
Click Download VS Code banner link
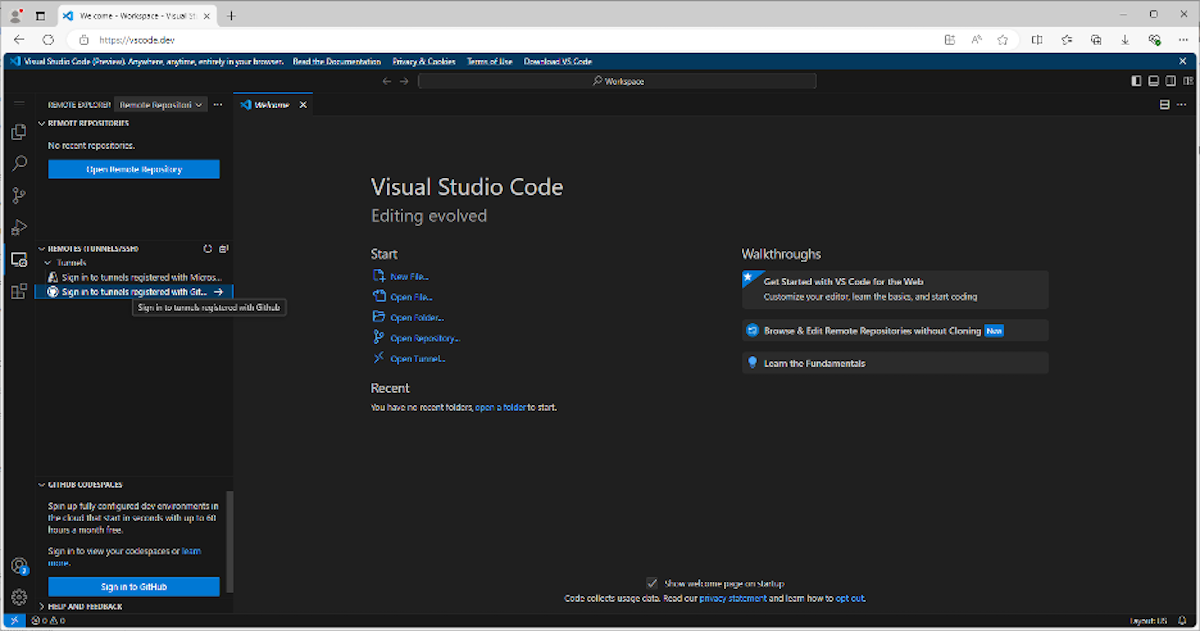point(558,61)
